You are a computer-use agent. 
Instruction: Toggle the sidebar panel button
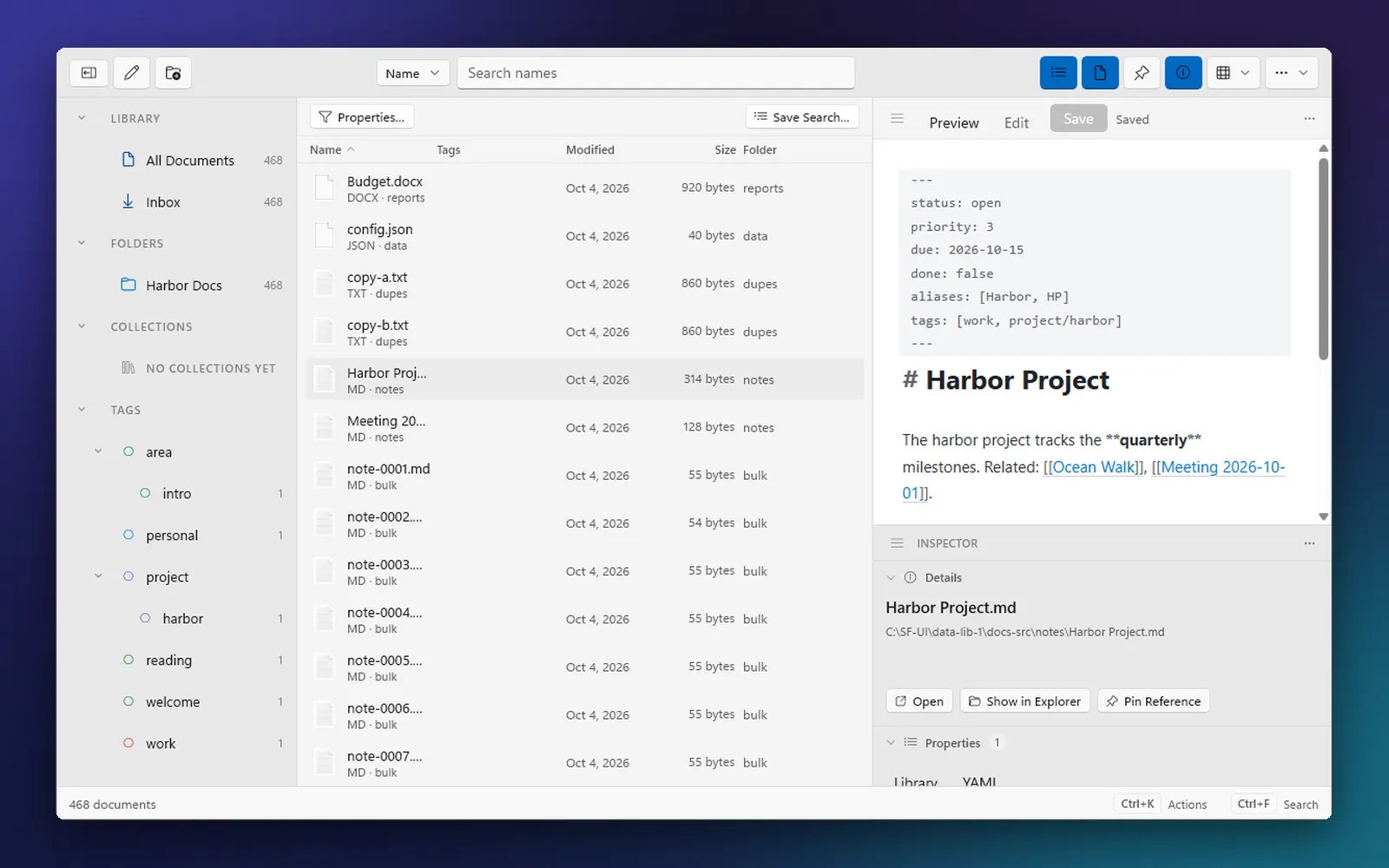tap(89, 73)
